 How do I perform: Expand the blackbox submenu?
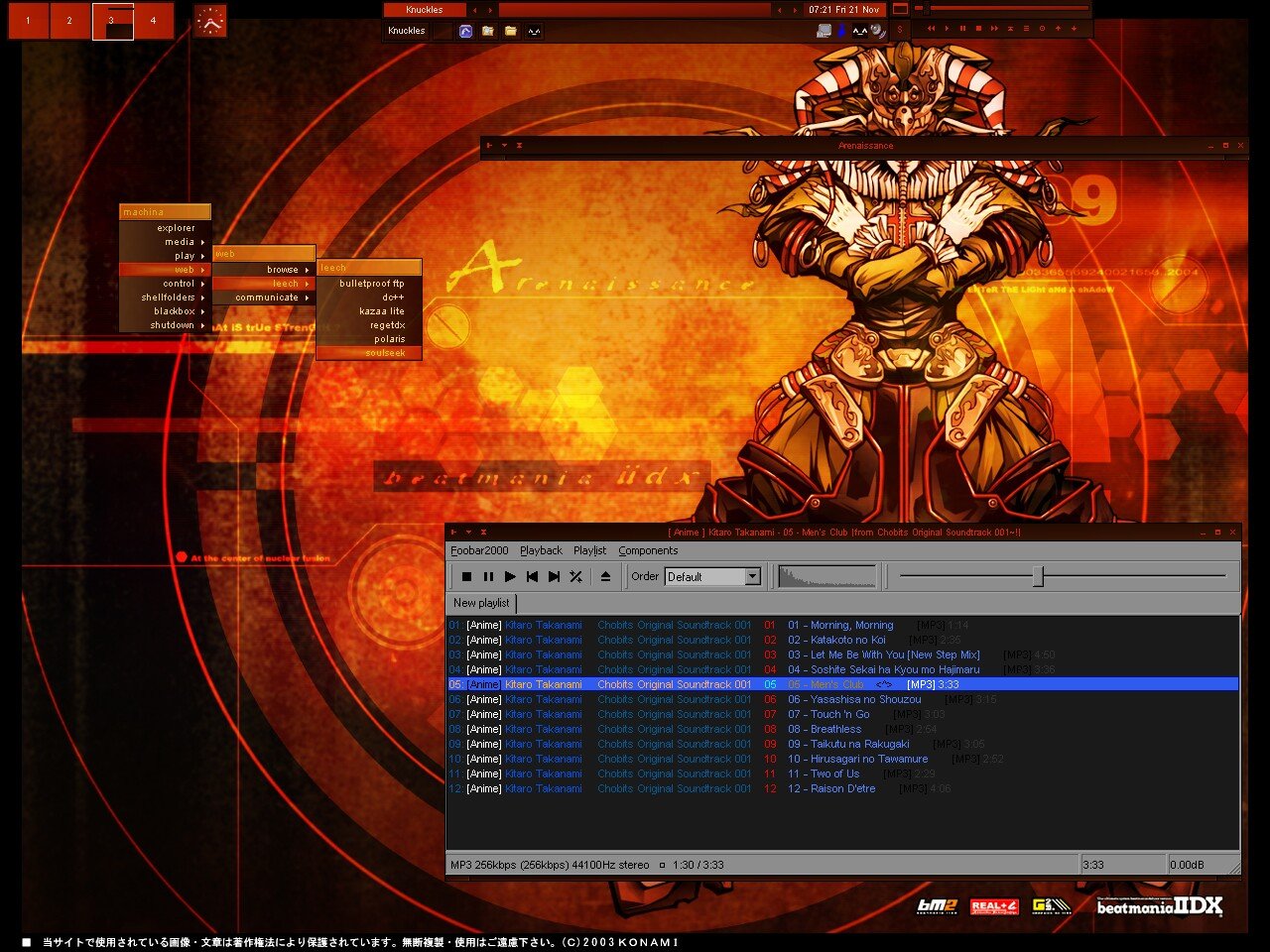coord(165,311)
